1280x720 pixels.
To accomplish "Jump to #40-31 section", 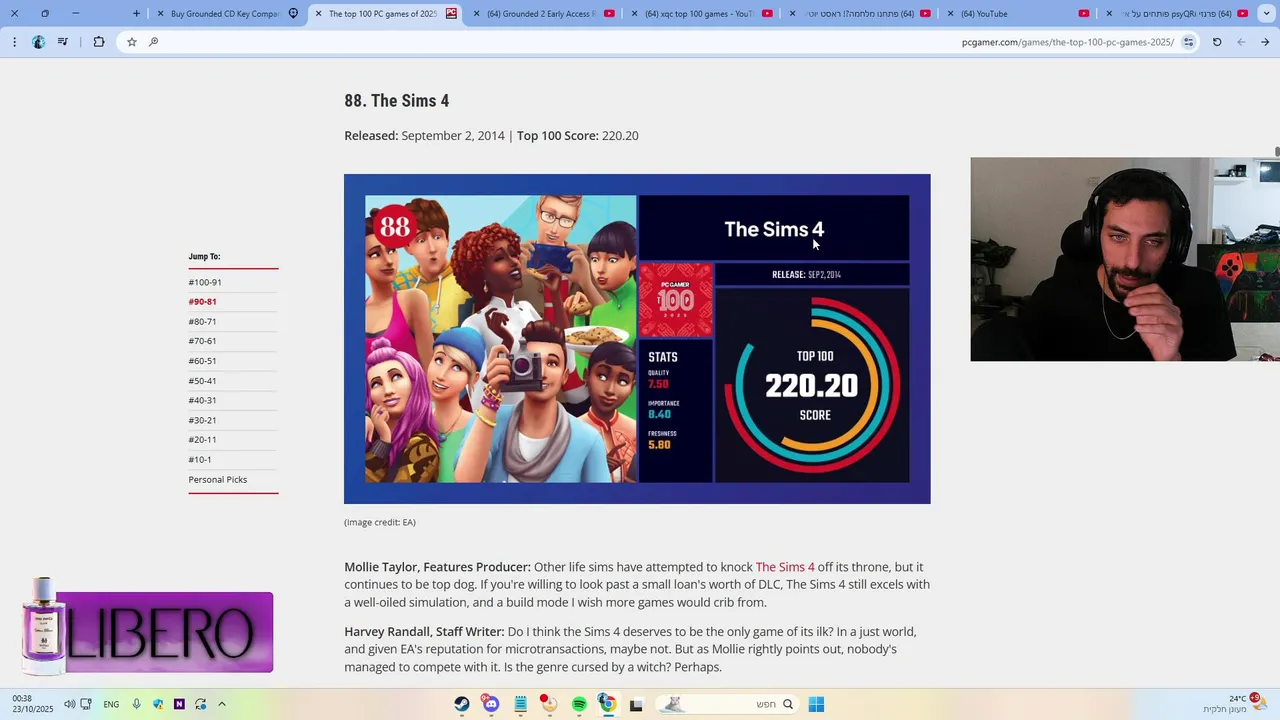I will pos(202,401).
